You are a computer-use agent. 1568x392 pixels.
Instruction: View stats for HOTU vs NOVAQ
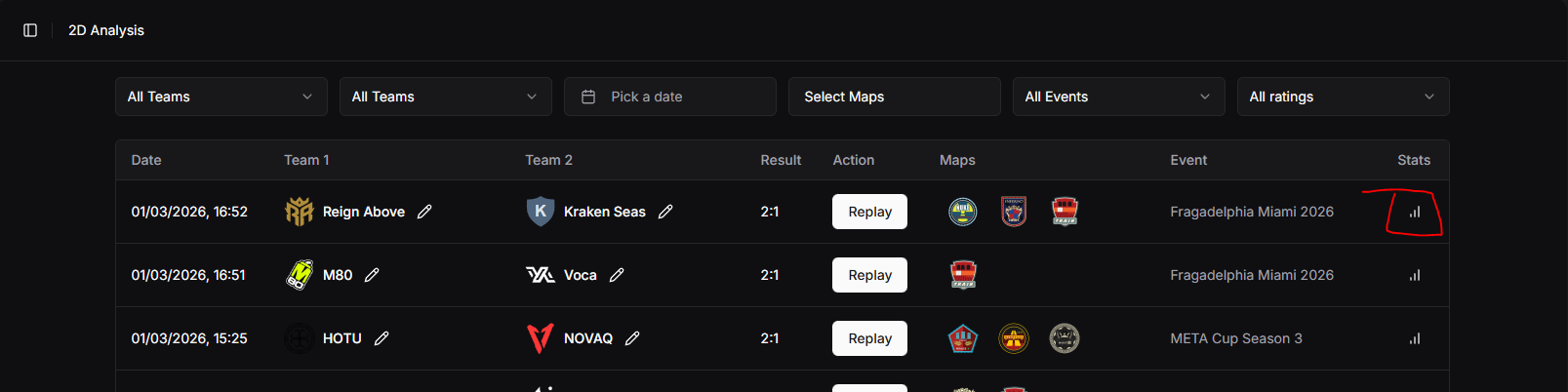1415,338
